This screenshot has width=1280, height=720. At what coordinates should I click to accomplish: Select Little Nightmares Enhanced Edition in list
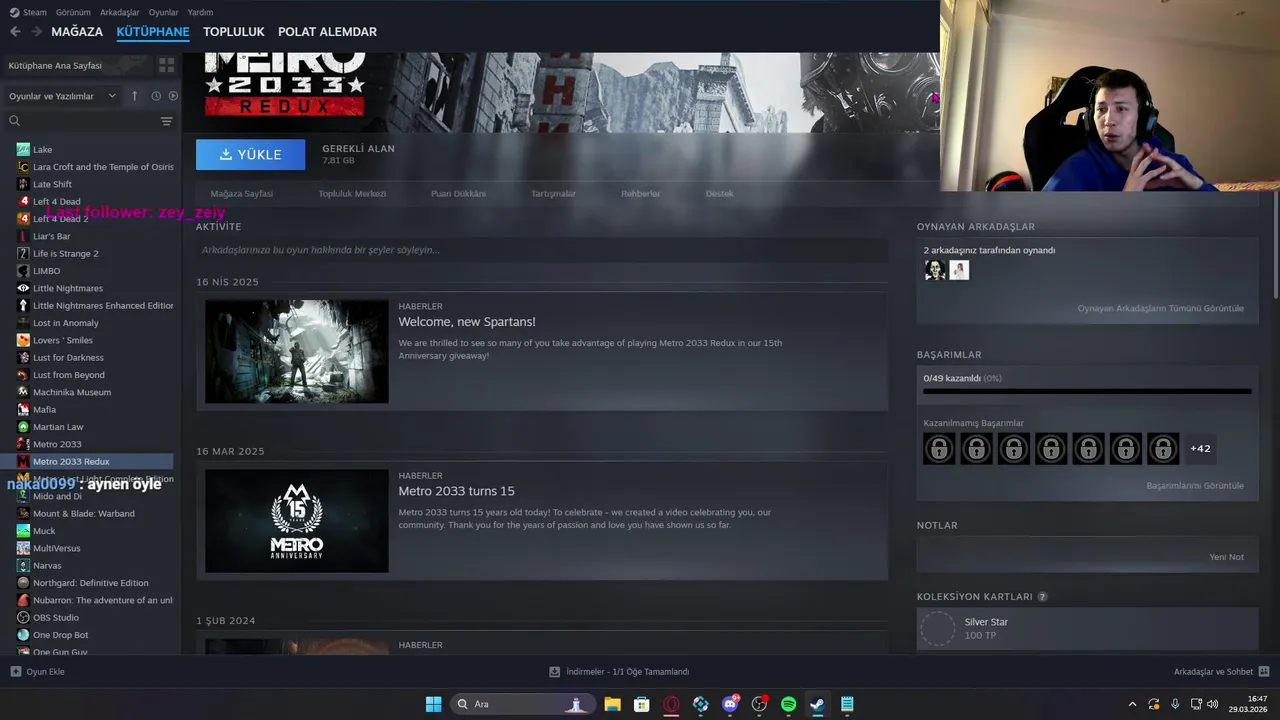point(95,305)
